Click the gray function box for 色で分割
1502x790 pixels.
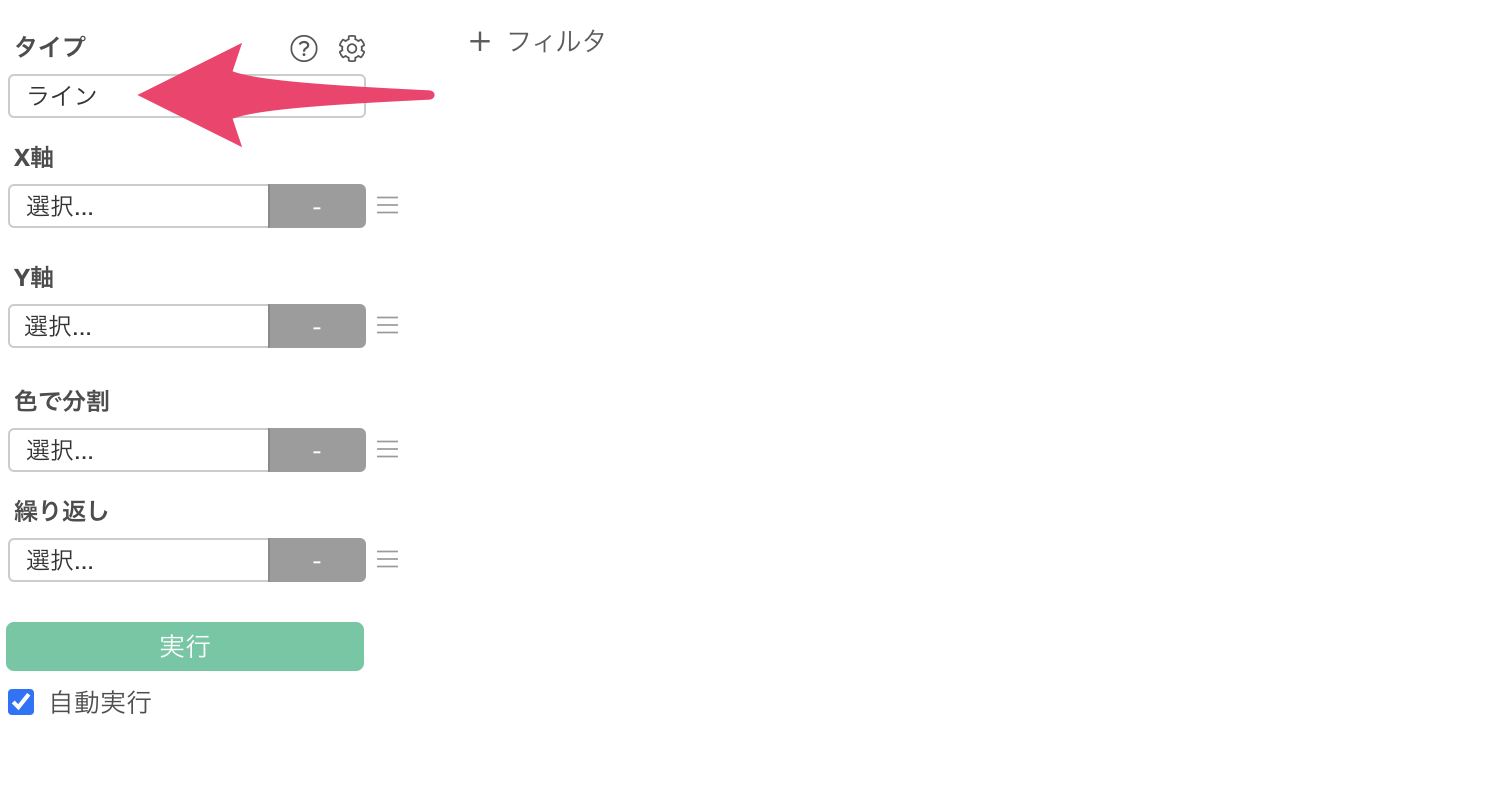coord(317,450)
